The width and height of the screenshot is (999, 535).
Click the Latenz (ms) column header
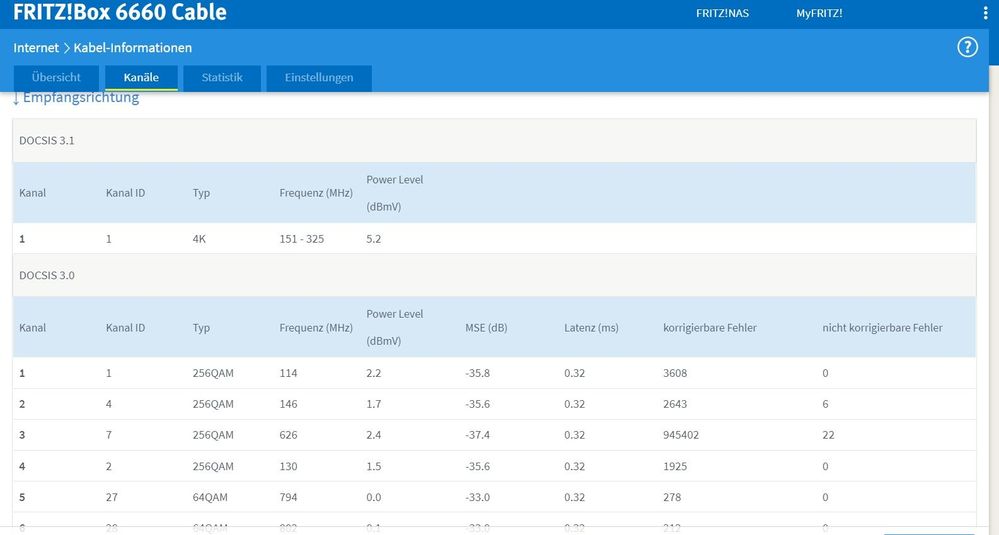click(591, 327)
